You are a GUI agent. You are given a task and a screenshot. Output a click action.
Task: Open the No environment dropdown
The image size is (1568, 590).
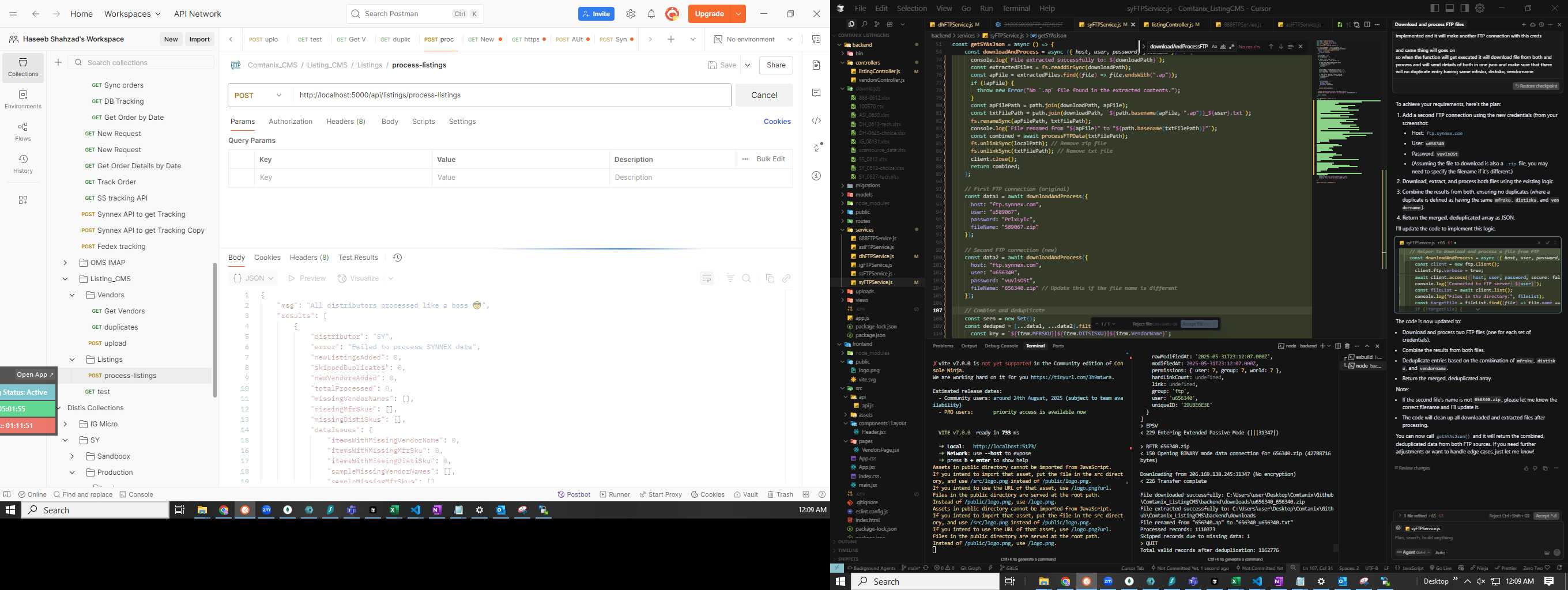tap(753, 39)
